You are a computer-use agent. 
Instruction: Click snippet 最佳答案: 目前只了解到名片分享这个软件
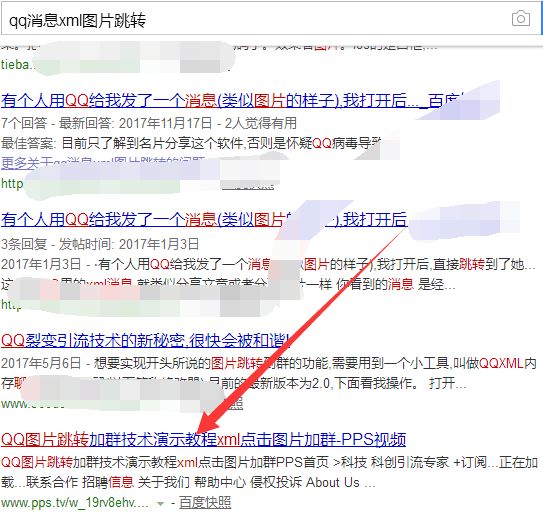191,143
